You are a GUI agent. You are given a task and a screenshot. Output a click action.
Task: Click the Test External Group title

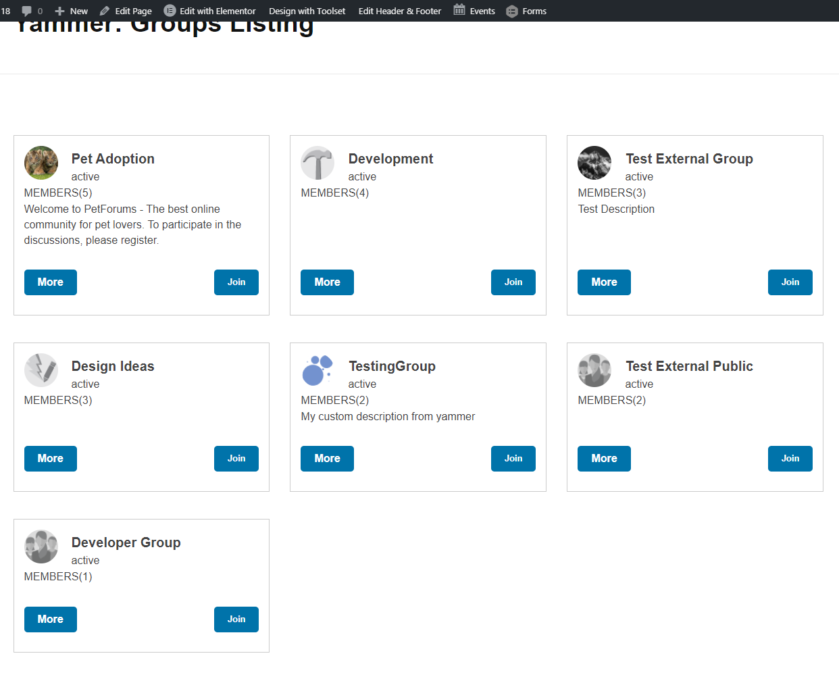pyautogui.click(x=689, y=159)
